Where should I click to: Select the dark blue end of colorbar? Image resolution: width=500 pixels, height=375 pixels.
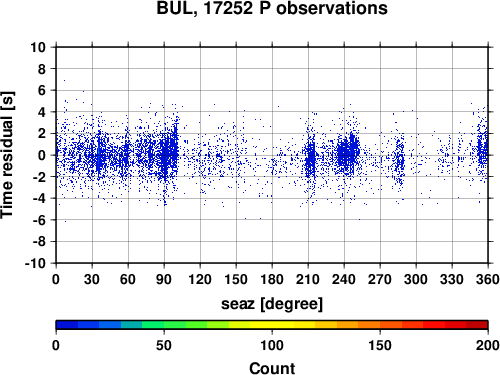click(67, 325)
